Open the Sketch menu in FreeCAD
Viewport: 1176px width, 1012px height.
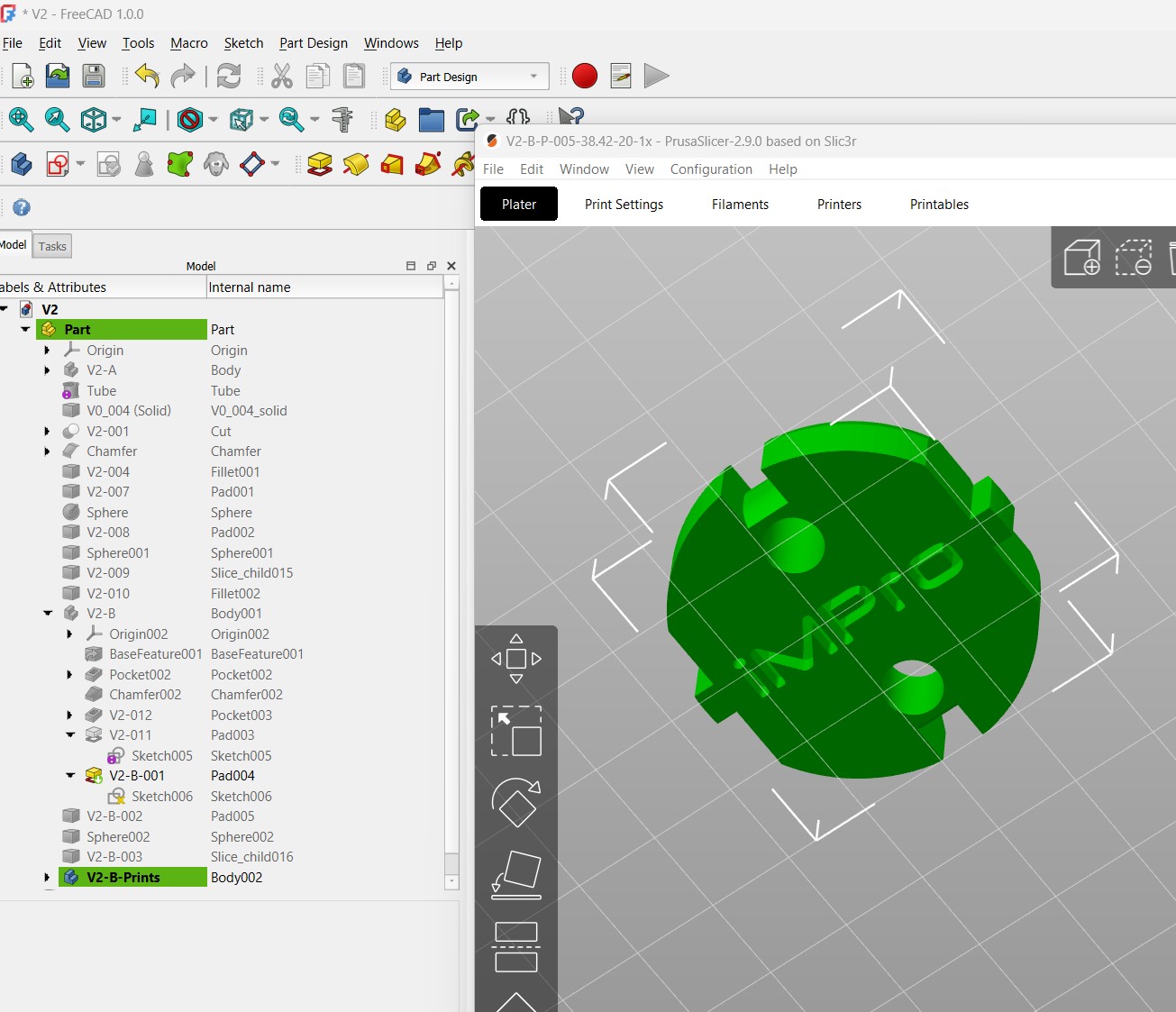[243, 43]
